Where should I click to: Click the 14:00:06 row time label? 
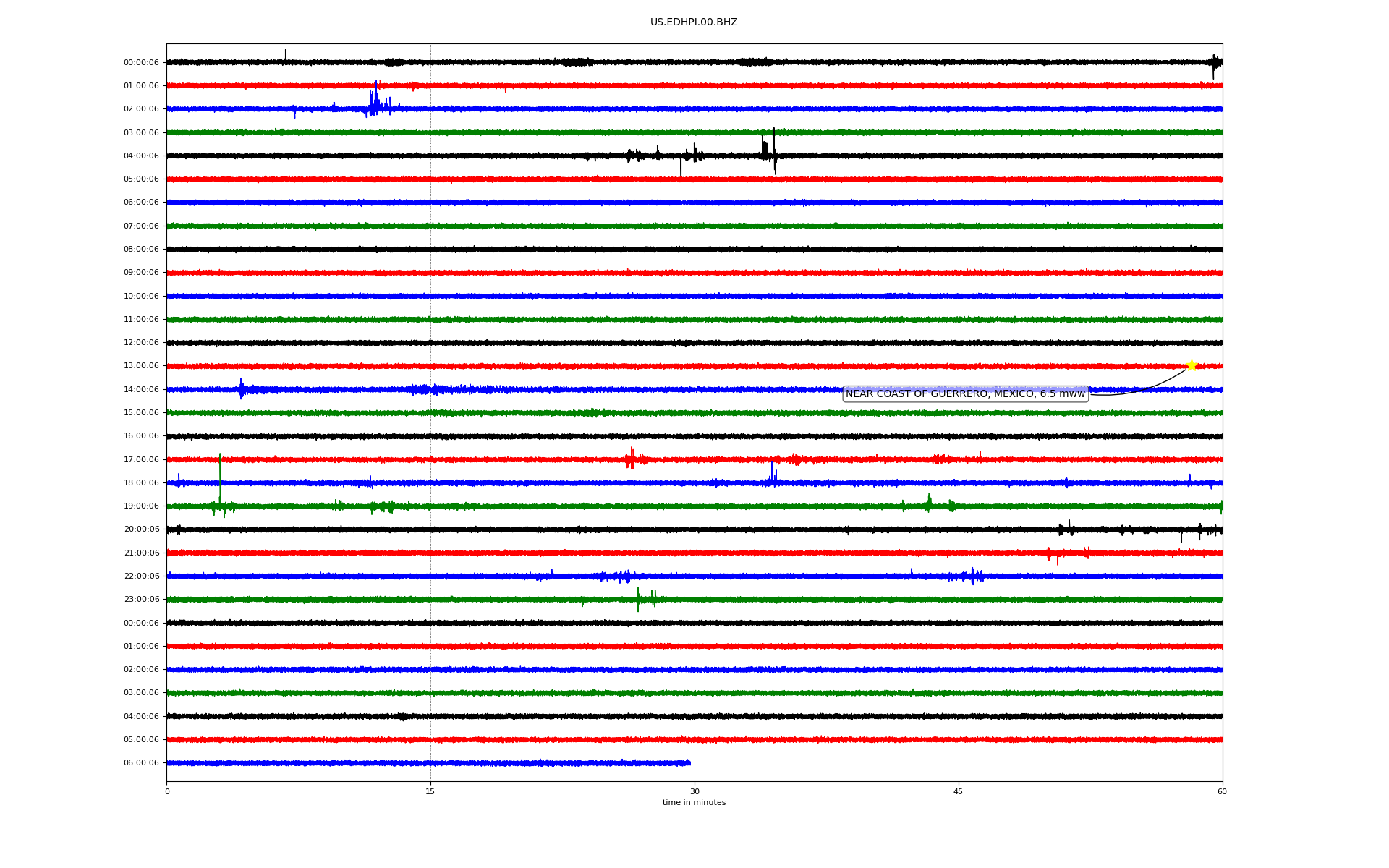[141, 390]
